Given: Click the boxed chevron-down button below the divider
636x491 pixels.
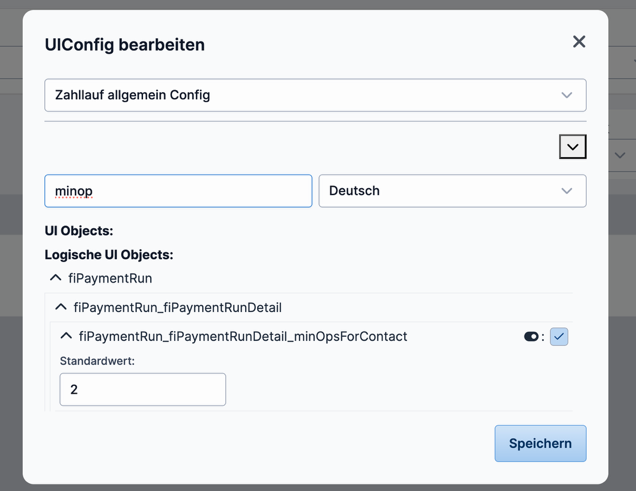Looking at the screenshot, I should [572, 147].
